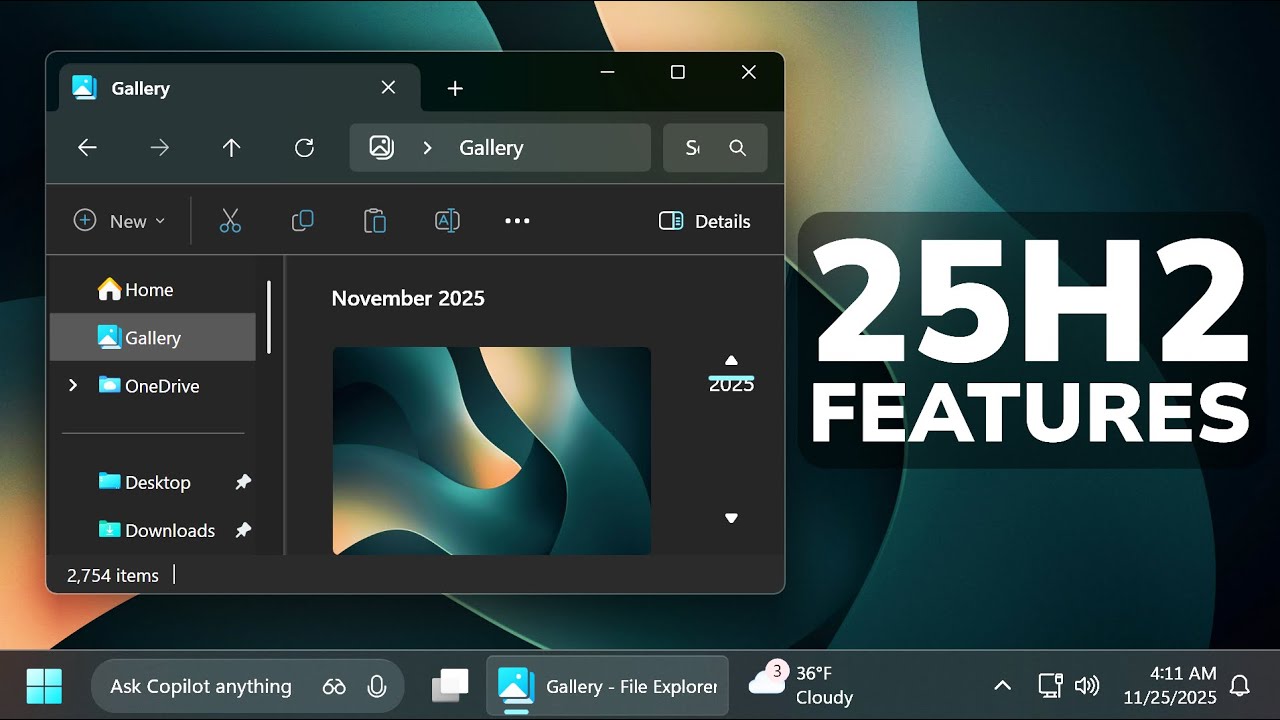Click the 2025 timeline marker
This screenshot has height=720, width=1280.
[x=731, y=384]
